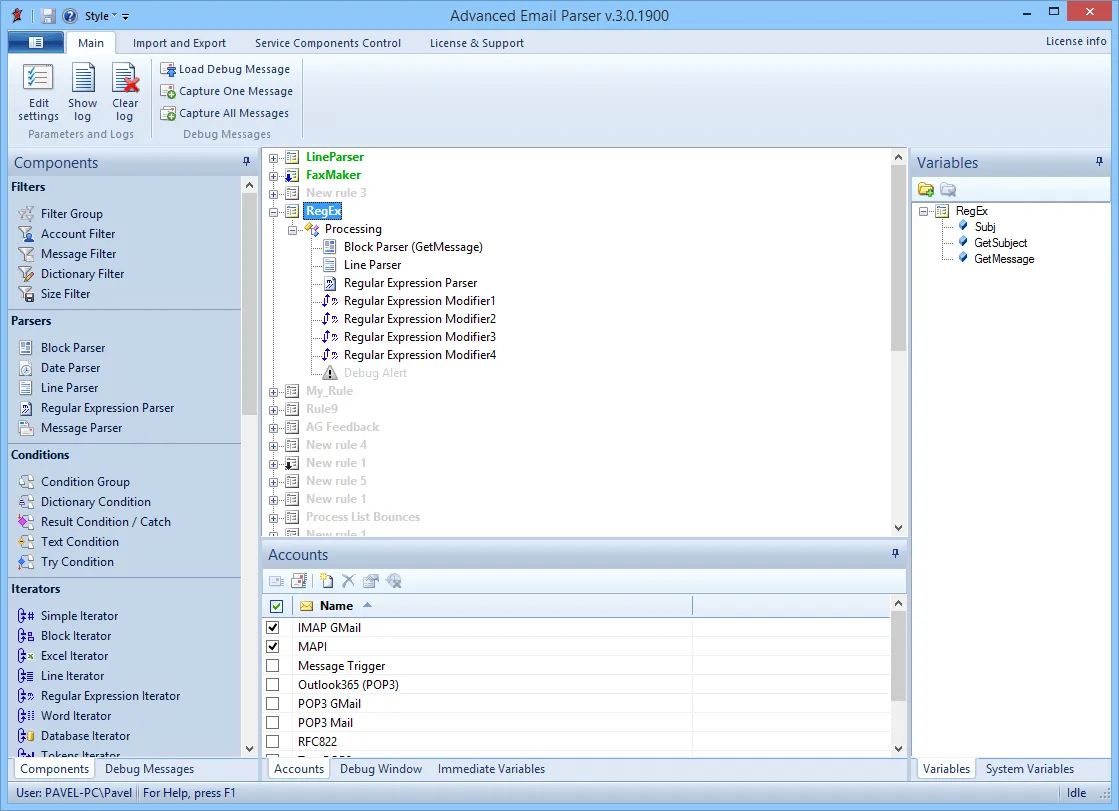The image size is (1119, 811).
Task: Select the Regular Expression Parser component
Action: [x=105, y=407]
